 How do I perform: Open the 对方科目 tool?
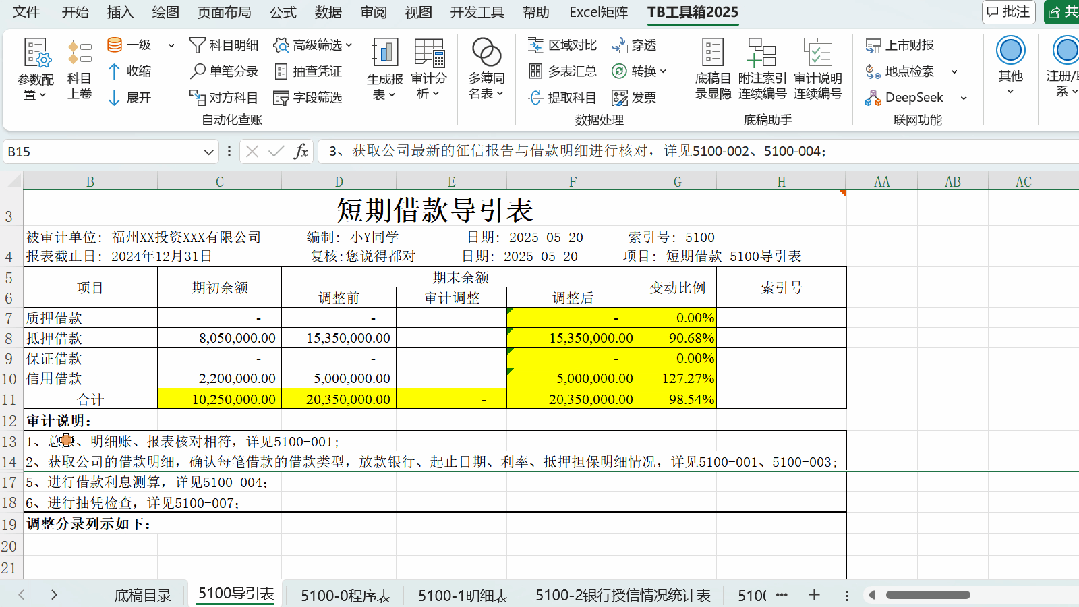(224, 98)
